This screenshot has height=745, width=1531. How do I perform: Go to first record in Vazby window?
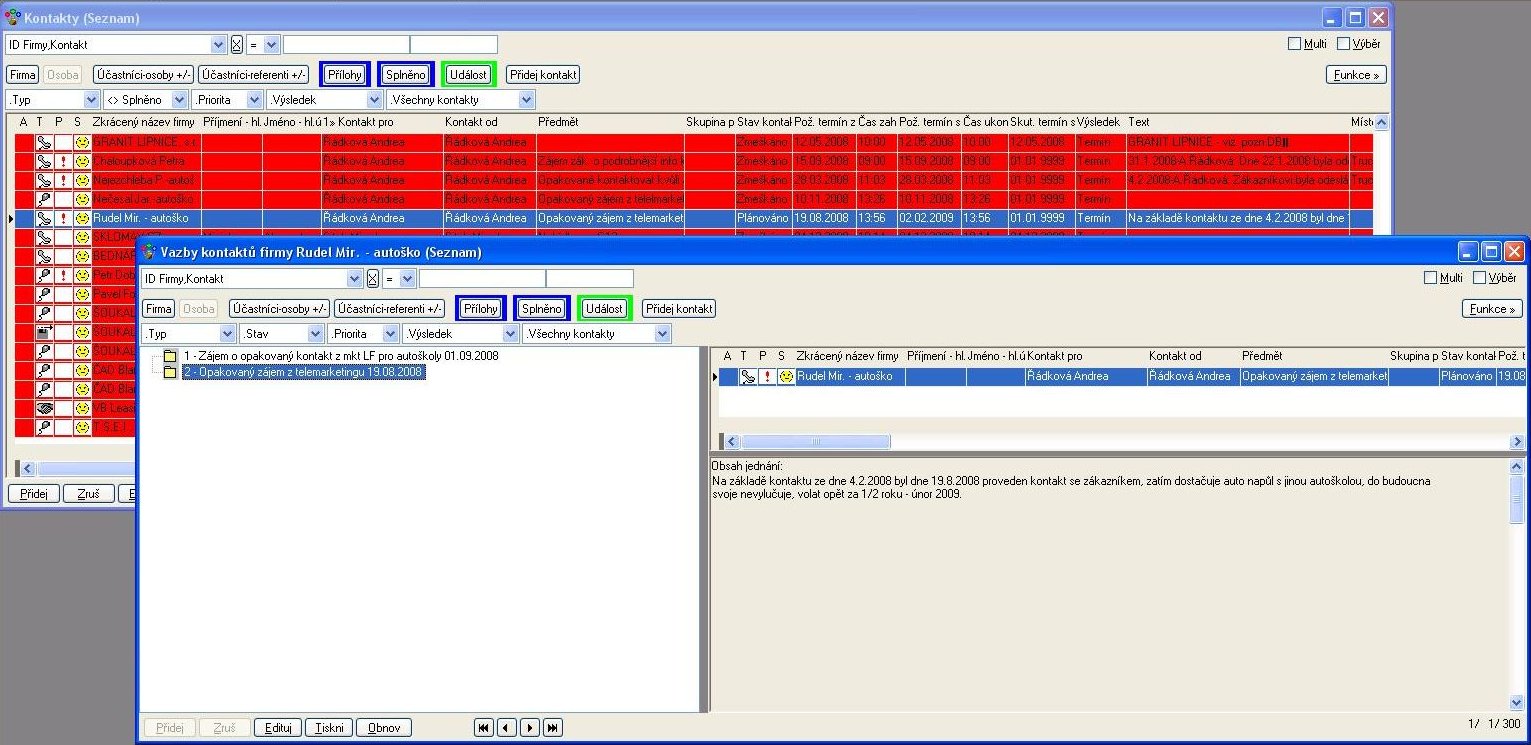(x=484, y=728)
